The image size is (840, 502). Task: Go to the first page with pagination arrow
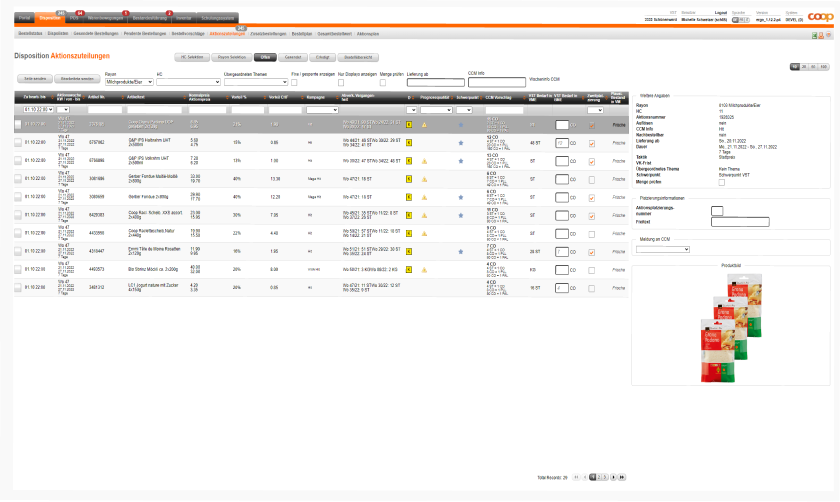pyautogui.click(x=576, y=477)
